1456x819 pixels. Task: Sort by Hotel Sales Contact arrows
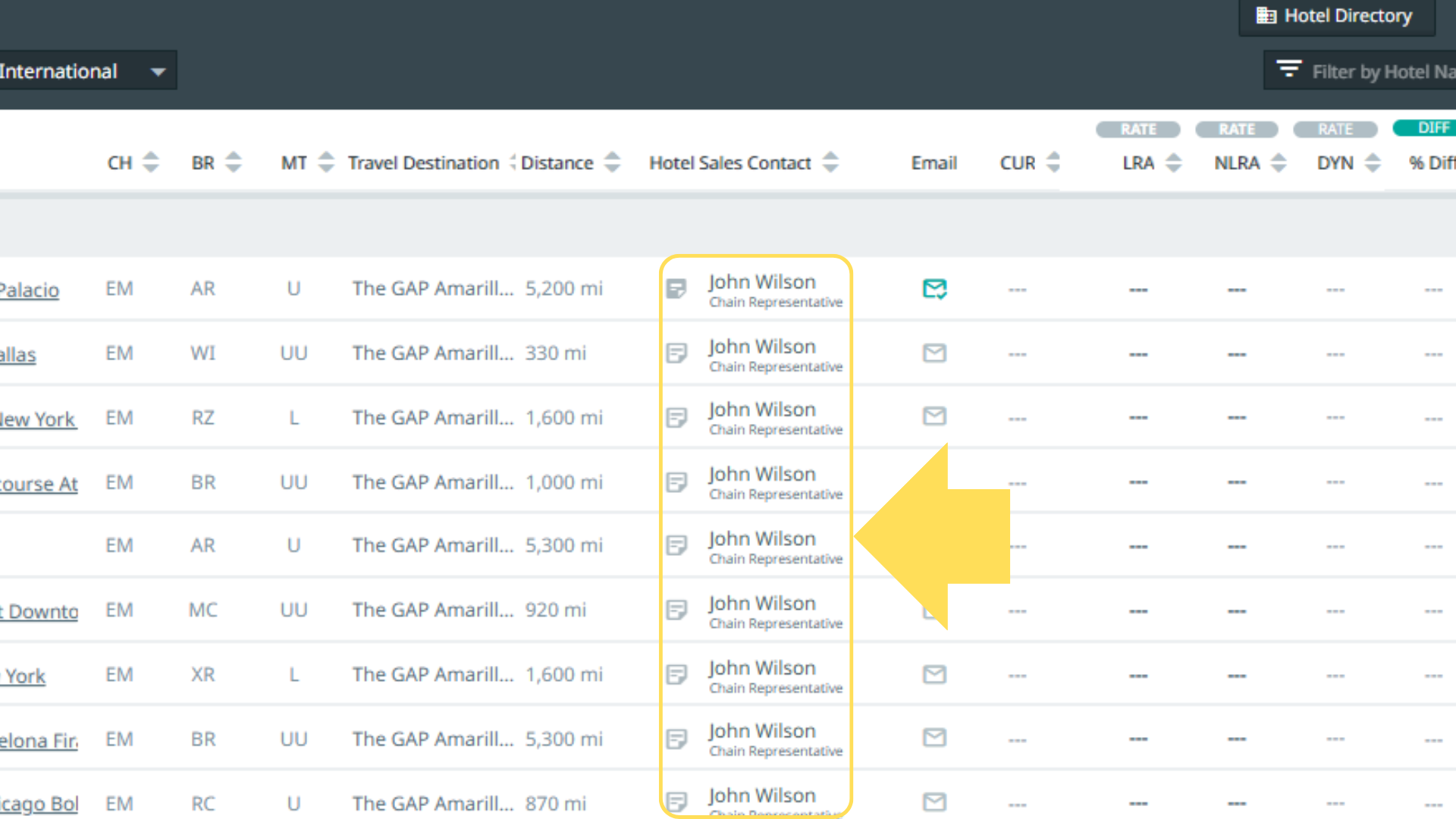coord(830,162)
